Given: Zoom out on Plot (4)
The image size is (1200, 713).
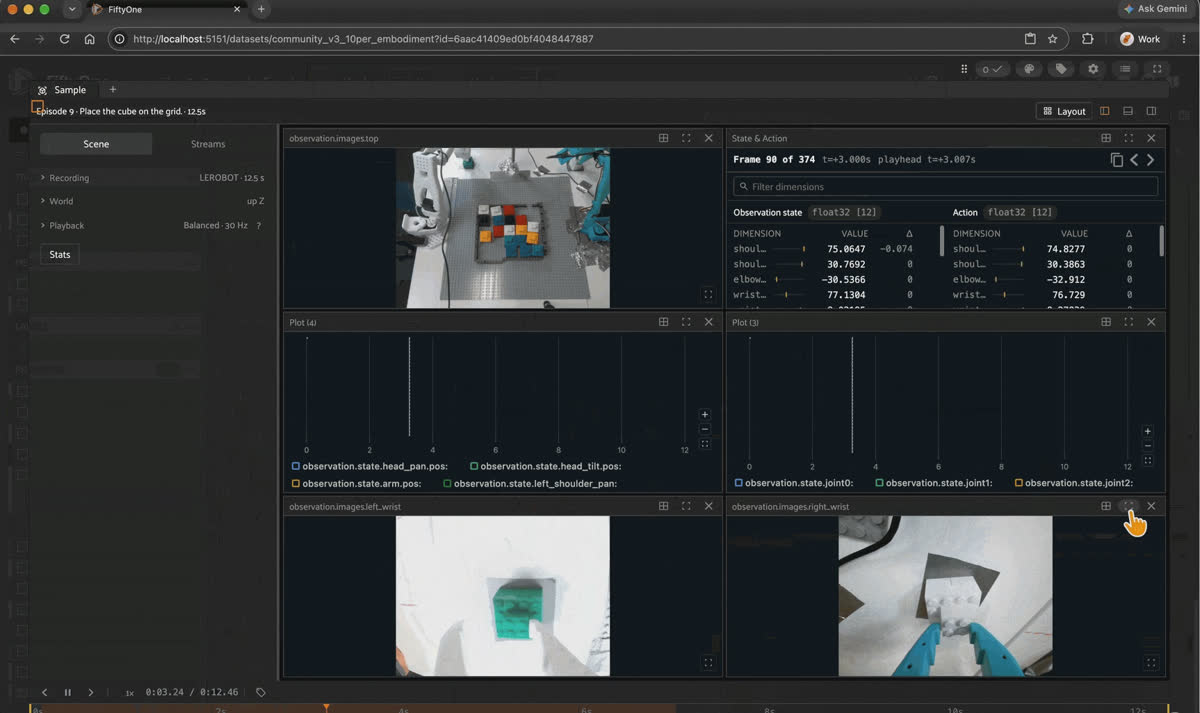Looking at the screenshot, I should click(705, 429).
